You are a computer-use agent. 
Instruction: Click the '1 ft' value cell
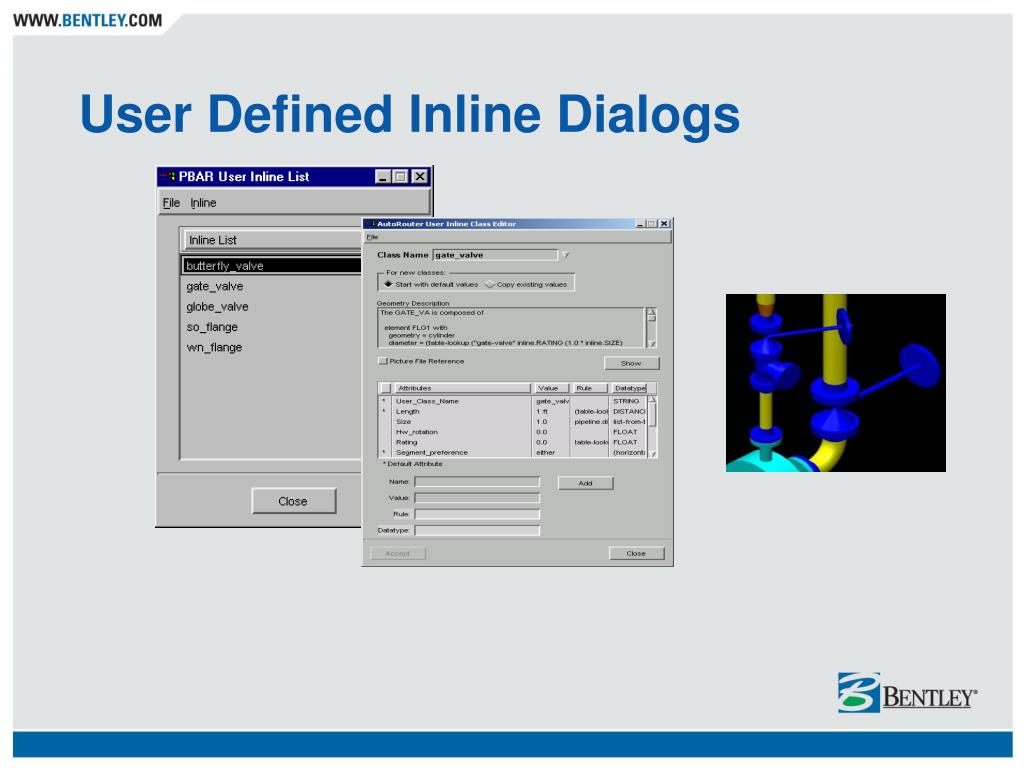coord(551,411)
